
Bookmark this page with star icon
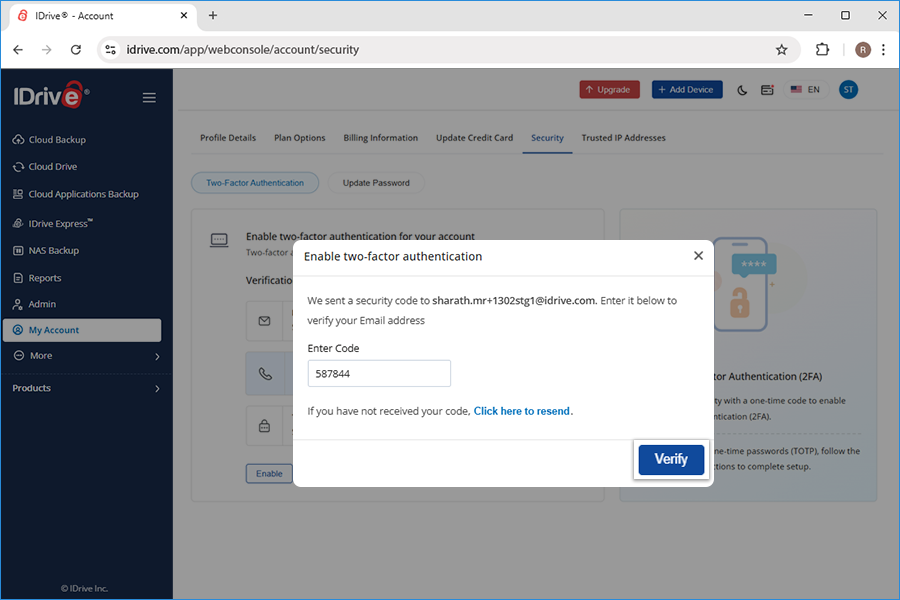(781, 50)
